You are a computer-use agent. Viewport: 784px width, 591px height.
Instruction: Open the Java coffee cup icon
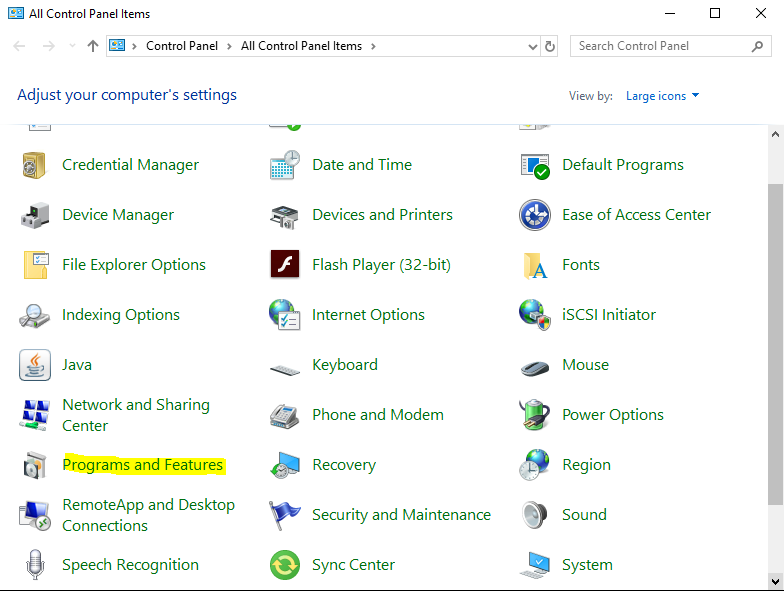[35, 365]
